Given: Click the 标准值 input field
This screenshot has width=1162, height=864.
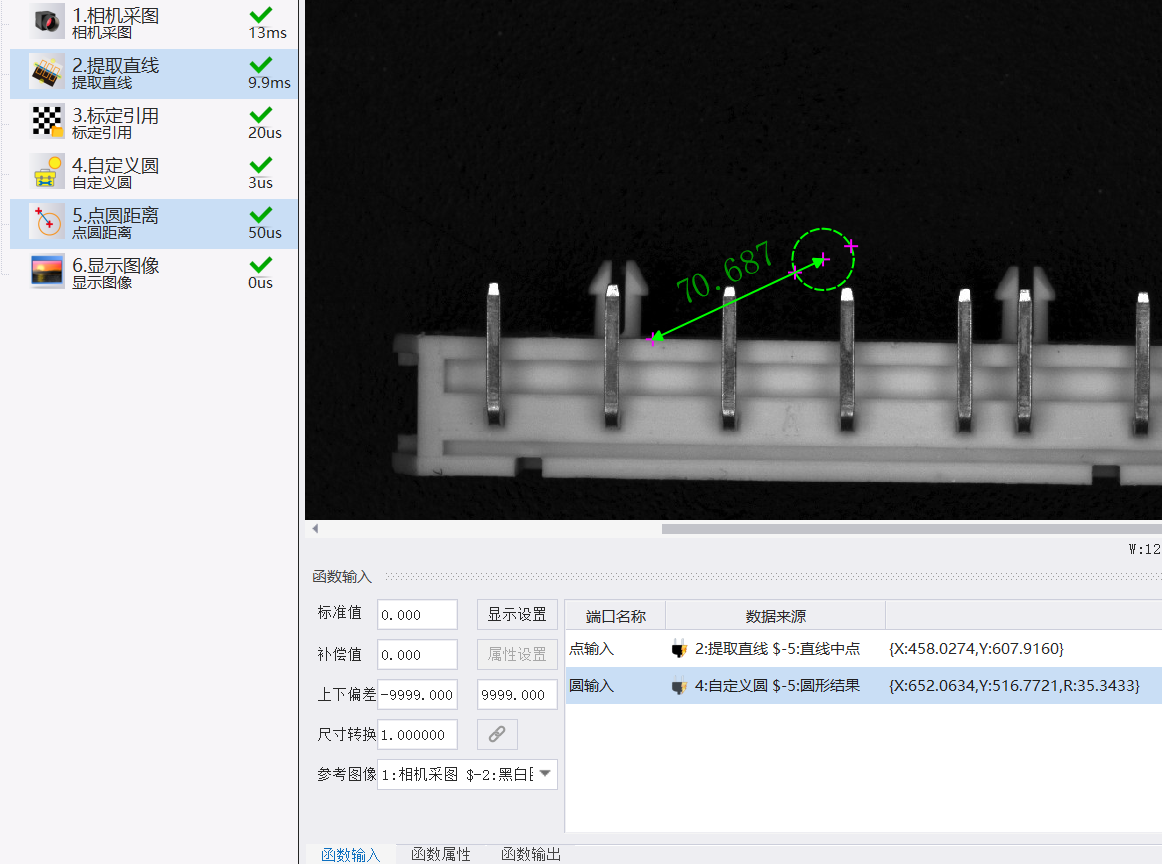Looking at the screenshot, I should [x=417, y=614].
